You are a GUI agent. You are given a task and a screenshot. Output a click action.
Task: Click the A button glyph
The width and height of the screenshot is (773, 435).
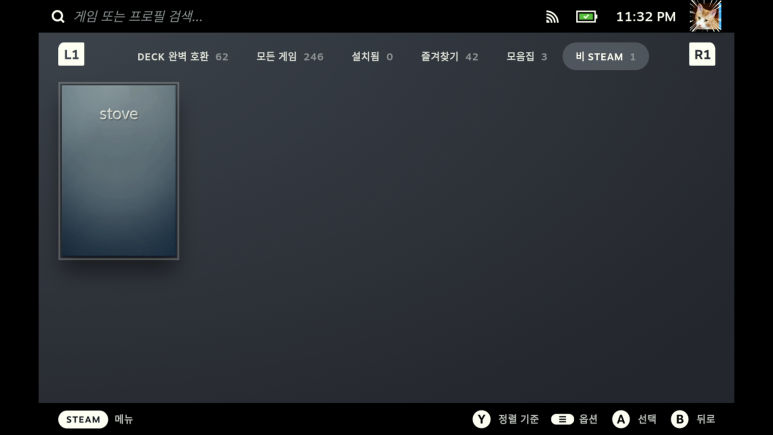click(x=621, y=419)
